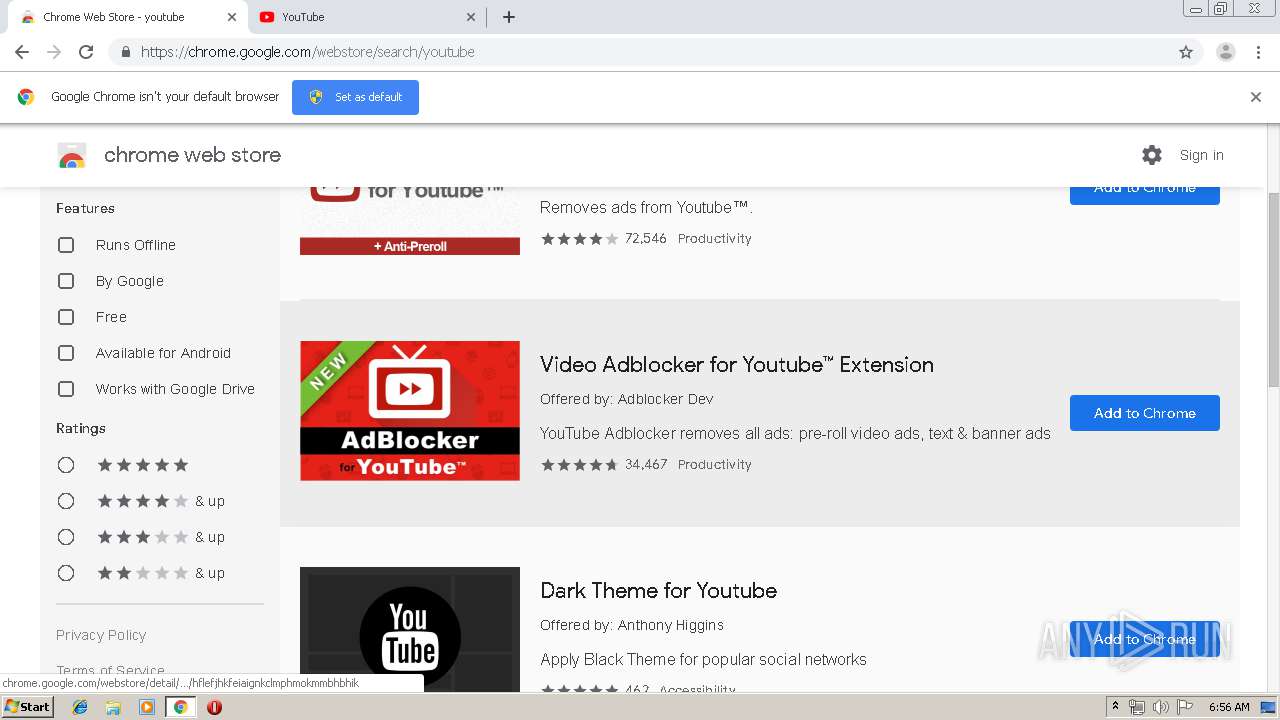The height and width of the screenshot is (720, 1280).
Task: Sign in to the web store
Action: (x=1201, y=155)
